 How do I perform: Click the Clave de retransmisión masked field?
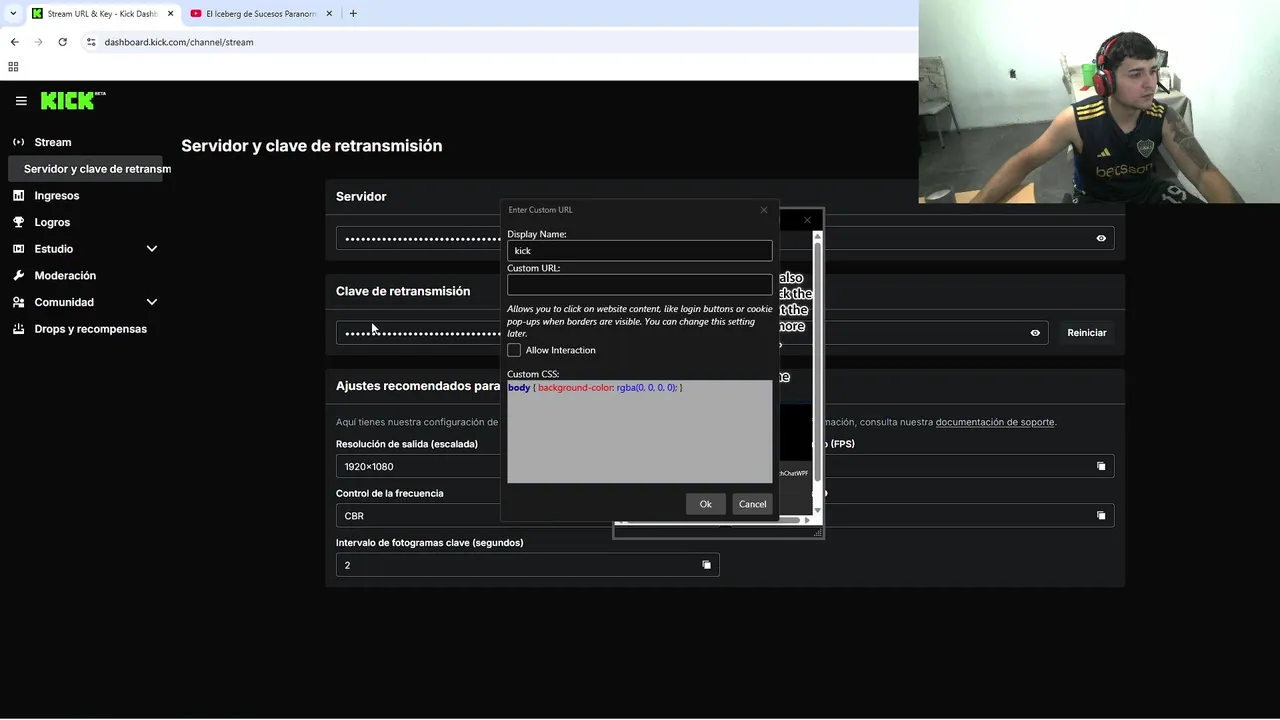[692, 333]
